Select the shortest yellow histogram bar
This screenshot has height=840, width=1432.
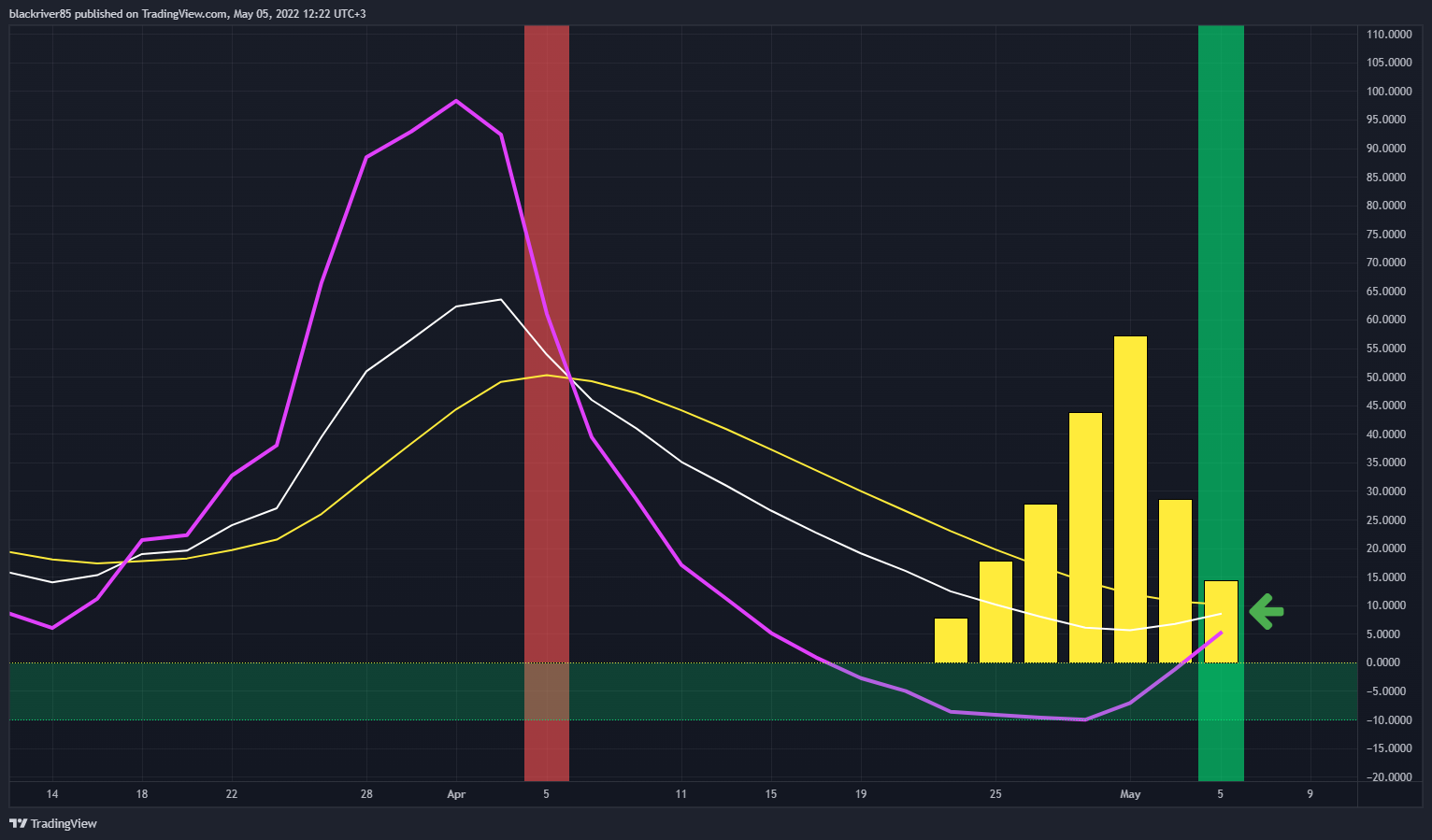click(951, 640)
